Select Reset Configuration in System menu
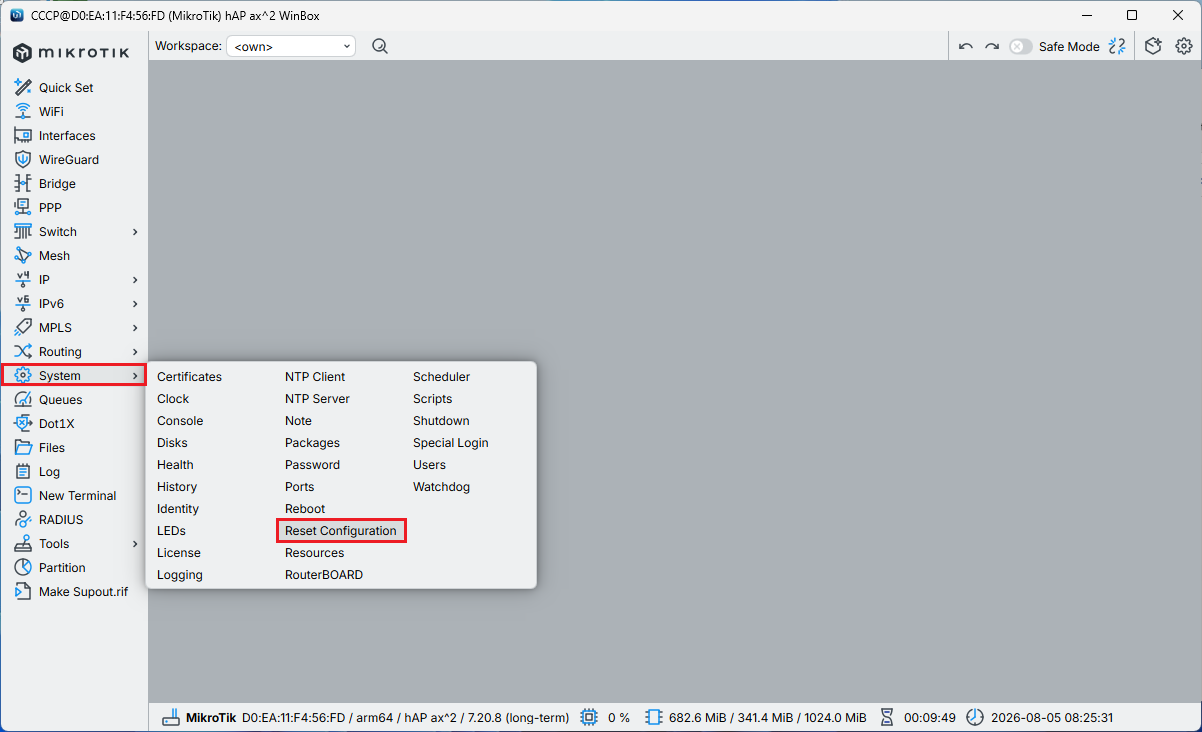This screenshot has height=732, width=1202. tap(341, 531)
